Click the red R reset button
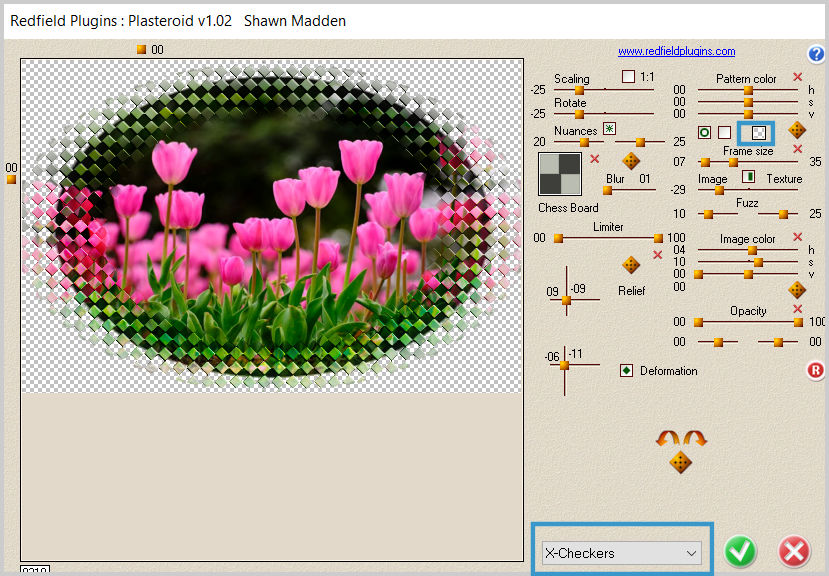Screen dimensions: 829x576 816,370
